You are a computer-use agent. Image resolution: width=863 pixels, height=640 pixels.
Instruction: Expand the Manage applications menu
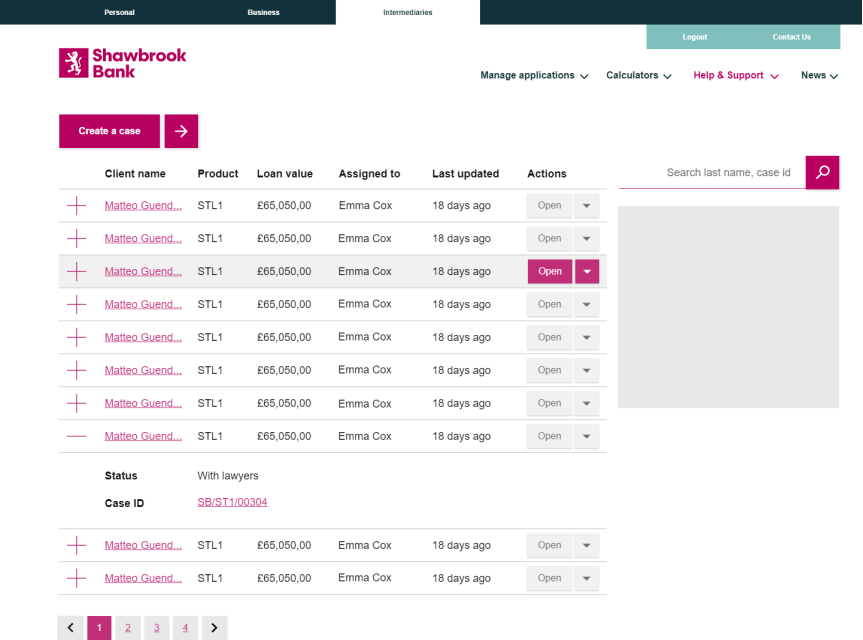[534, 76]
